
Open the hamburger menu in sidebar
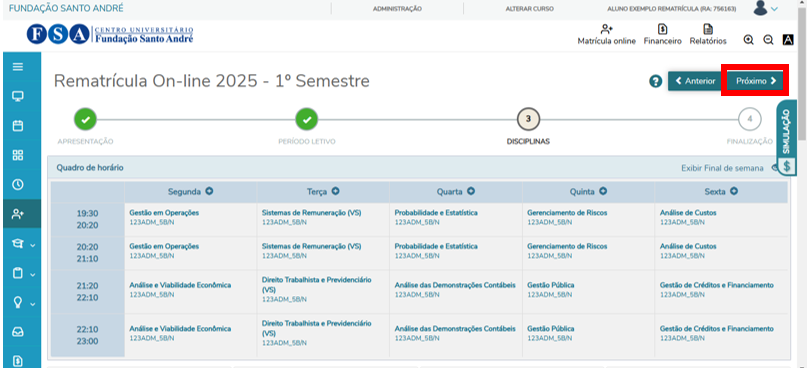(x=18, y=66)
